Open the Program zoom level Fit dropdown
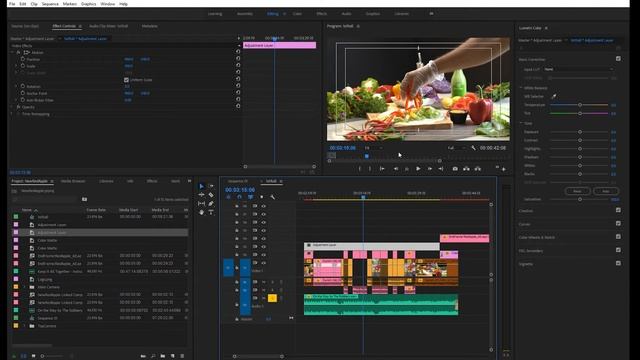This screenshot has height=360, width=640. tap(373, 148)
